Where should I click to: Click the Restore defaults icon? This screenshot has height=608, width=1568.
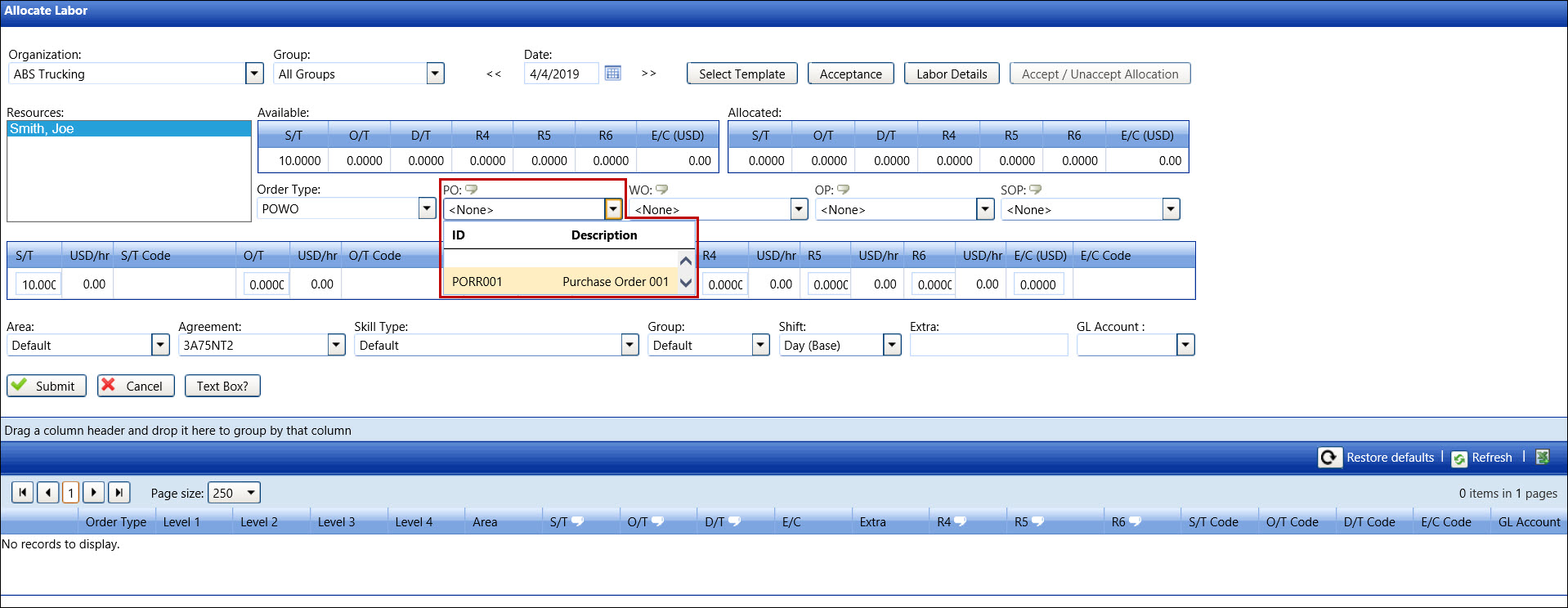tap(1329, 458)
